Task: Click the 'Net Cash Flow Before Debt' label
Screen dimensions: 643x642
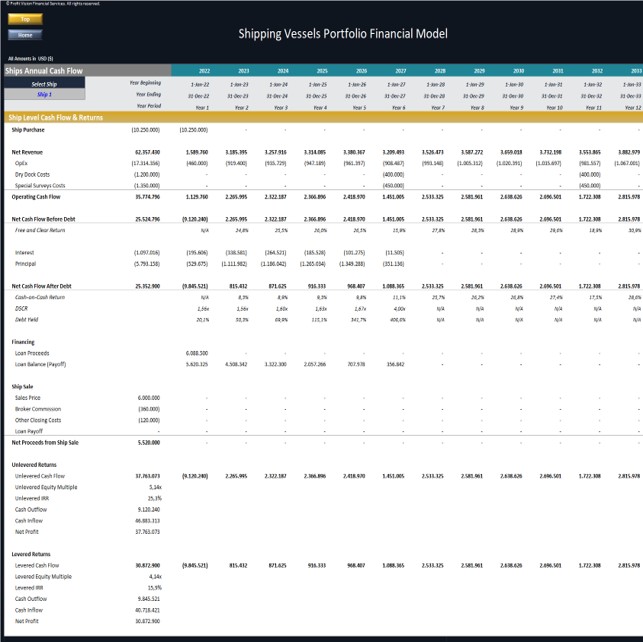Action: (43, 219)
